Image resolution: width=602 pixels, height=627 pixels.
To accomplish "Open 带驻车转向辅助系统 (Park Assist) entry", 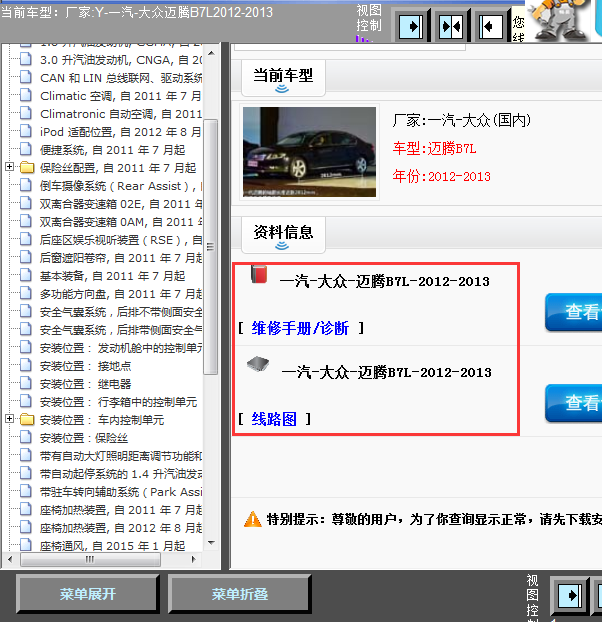I will (x=121, y=492).
